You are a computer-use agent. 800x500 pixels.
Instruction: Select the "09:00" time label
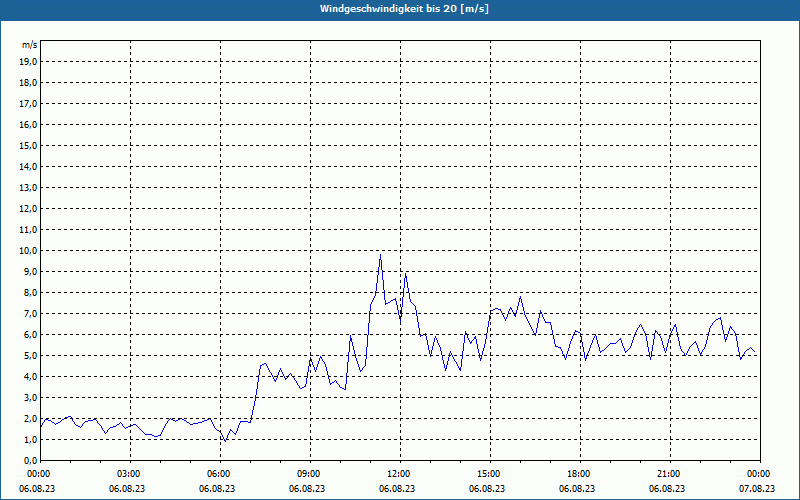pos(310,474)
